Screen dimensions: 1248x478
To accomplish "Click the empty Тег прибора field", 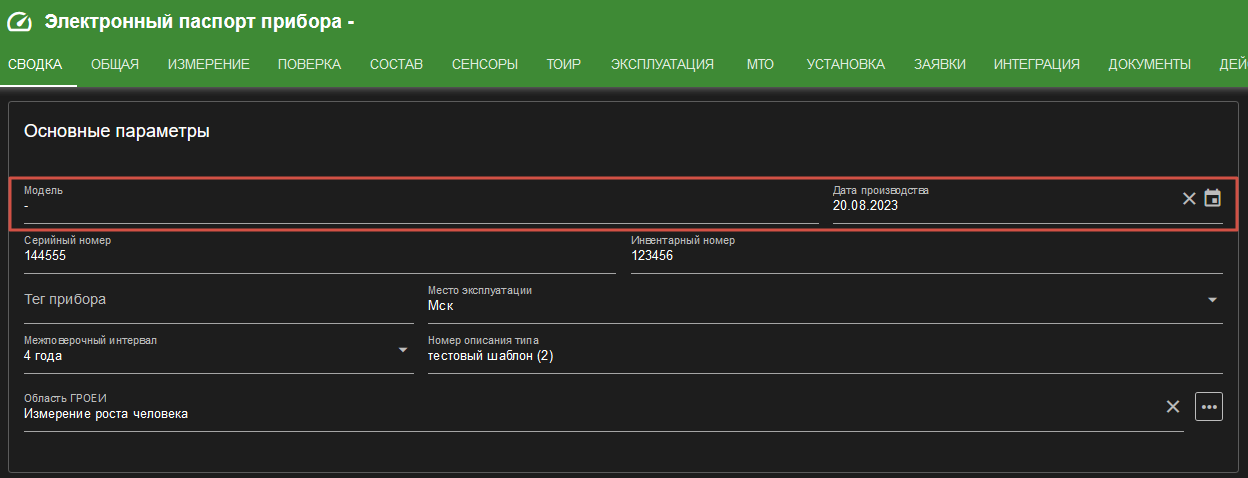I will tap(219, 300).
